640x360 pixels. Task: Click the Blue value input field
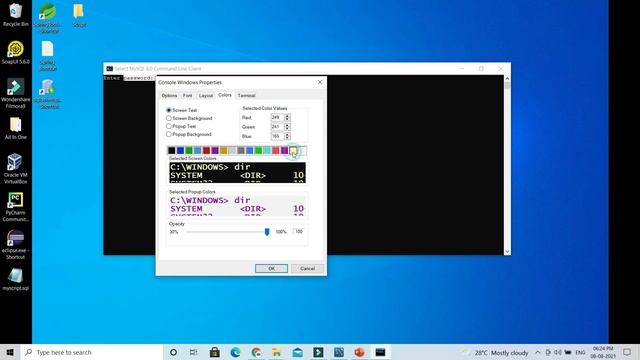(x=277, y=136)
